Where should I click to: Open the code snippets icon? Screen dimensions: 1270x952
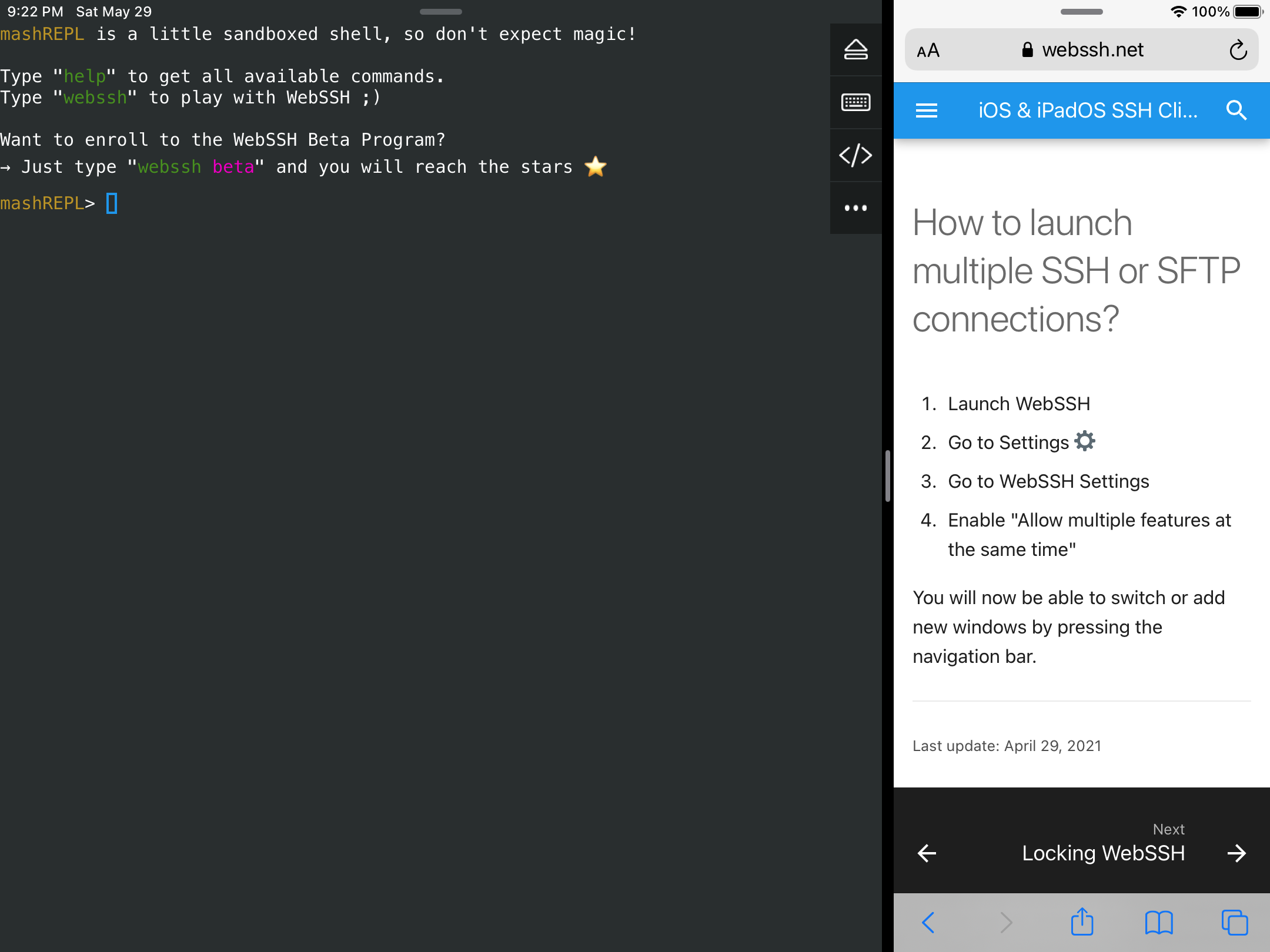click(x=855, y=155)
